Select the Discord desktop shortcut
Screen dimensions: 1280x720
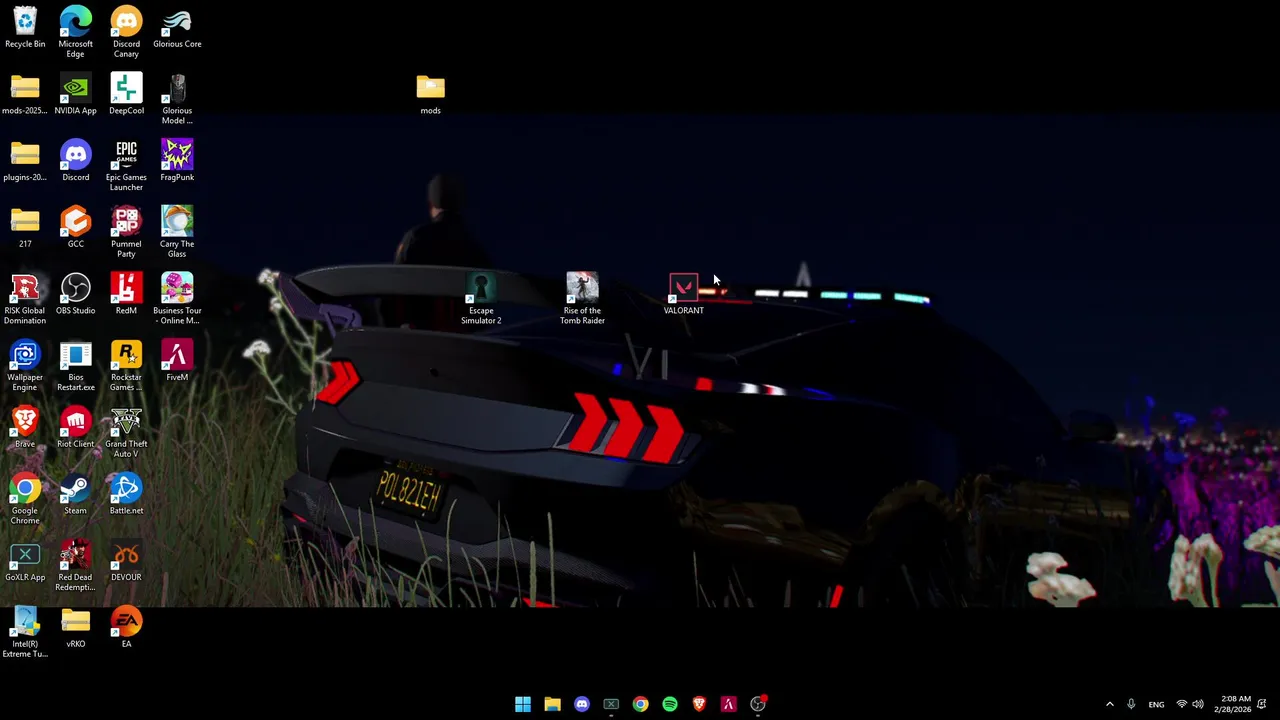75,162
